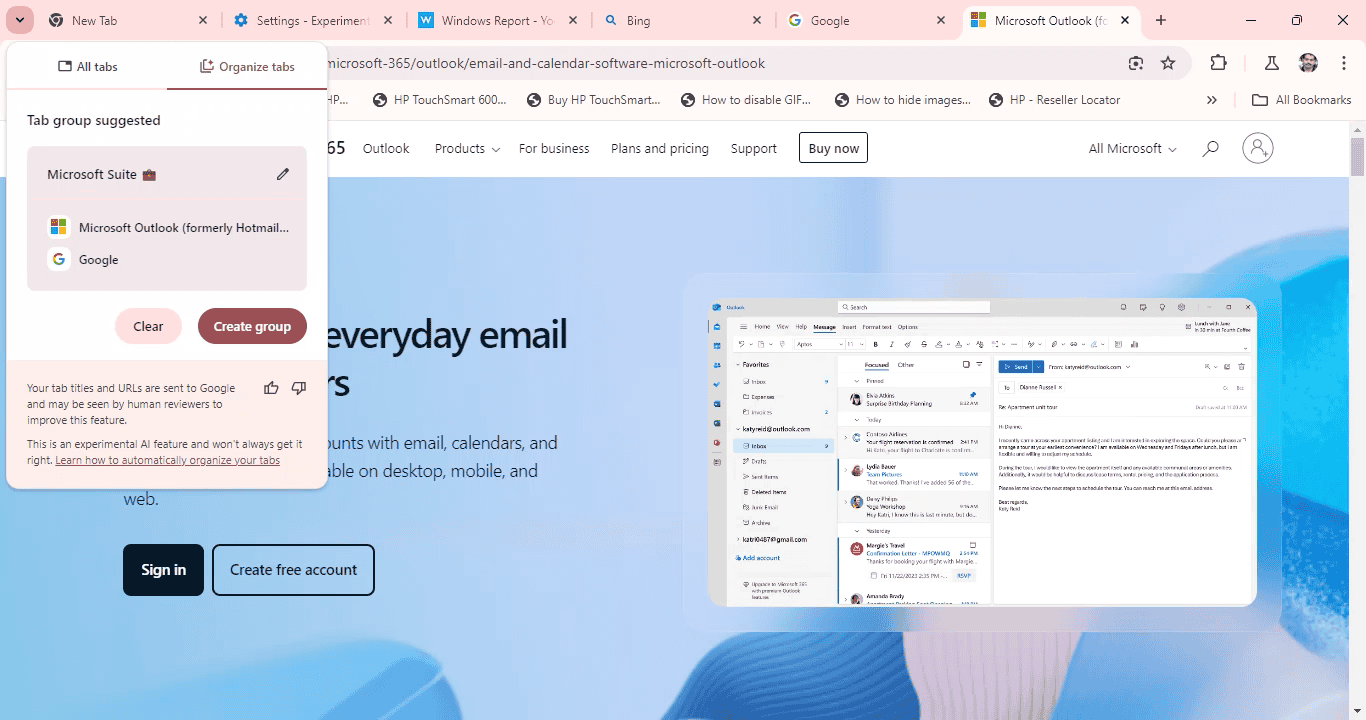This screenshot has width=1366, height=720.
Task: Open the Extensions puzzle icon
Action: tap(1218, 63)
